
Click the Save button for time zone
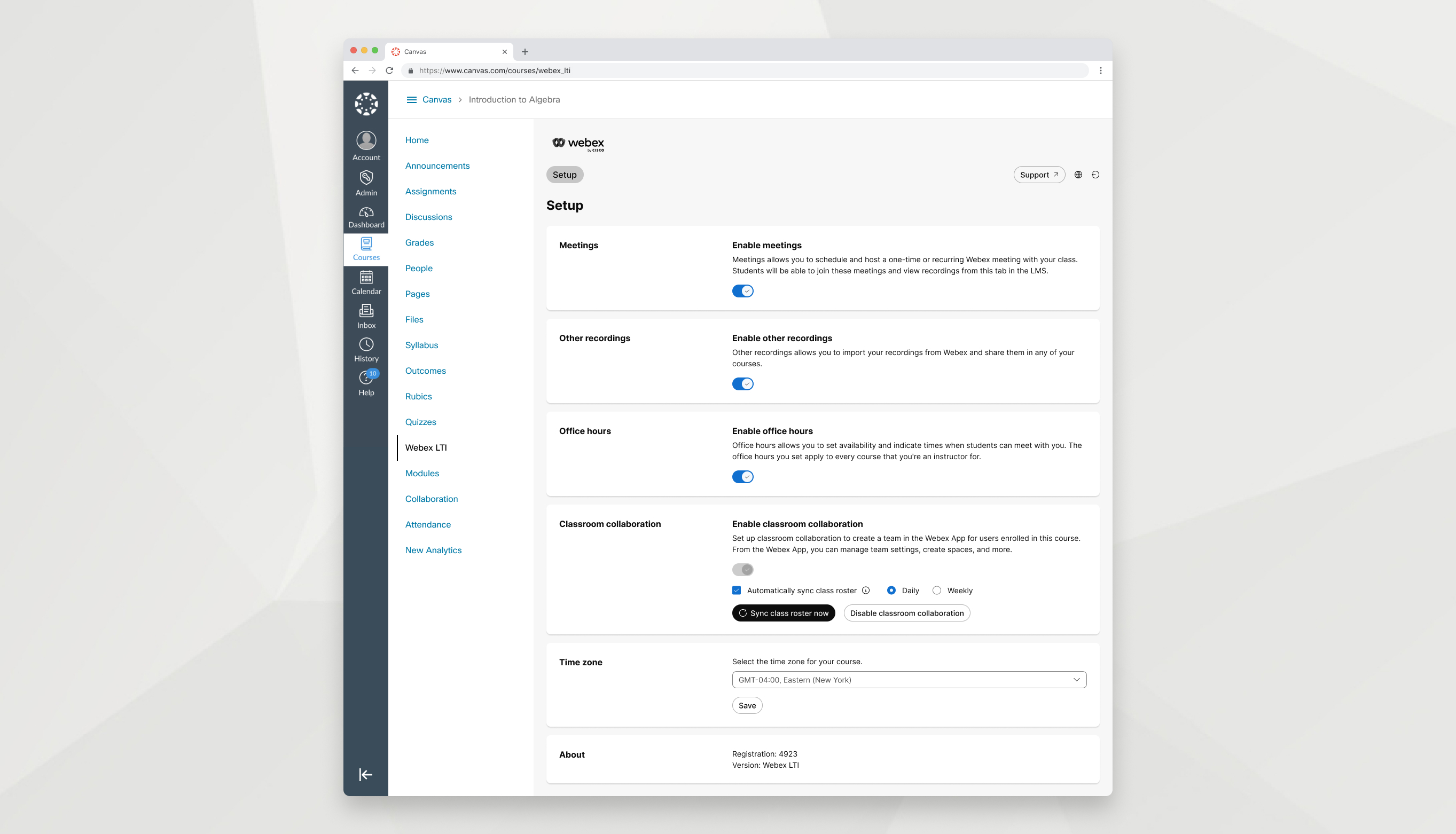pos(748,705)
